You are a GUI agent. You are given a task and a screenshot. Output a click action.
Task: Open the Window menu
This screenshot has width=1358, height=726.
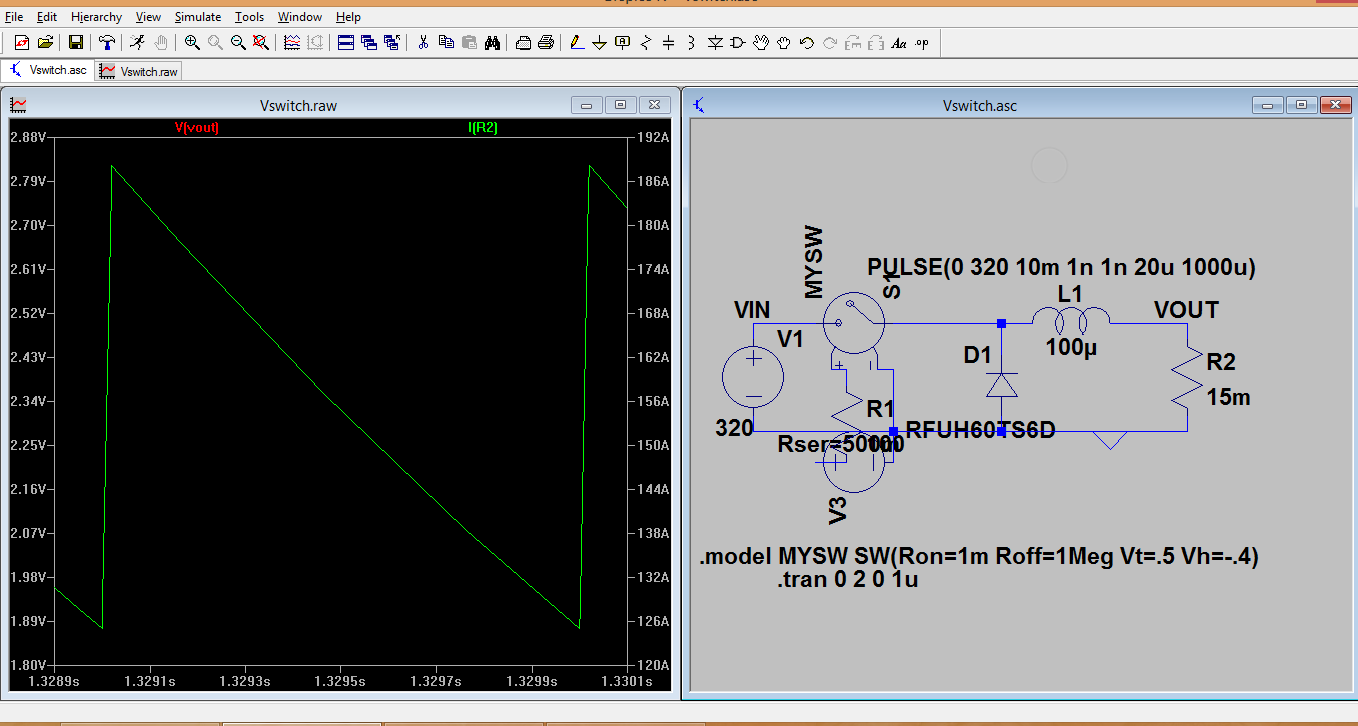point(300,17)
